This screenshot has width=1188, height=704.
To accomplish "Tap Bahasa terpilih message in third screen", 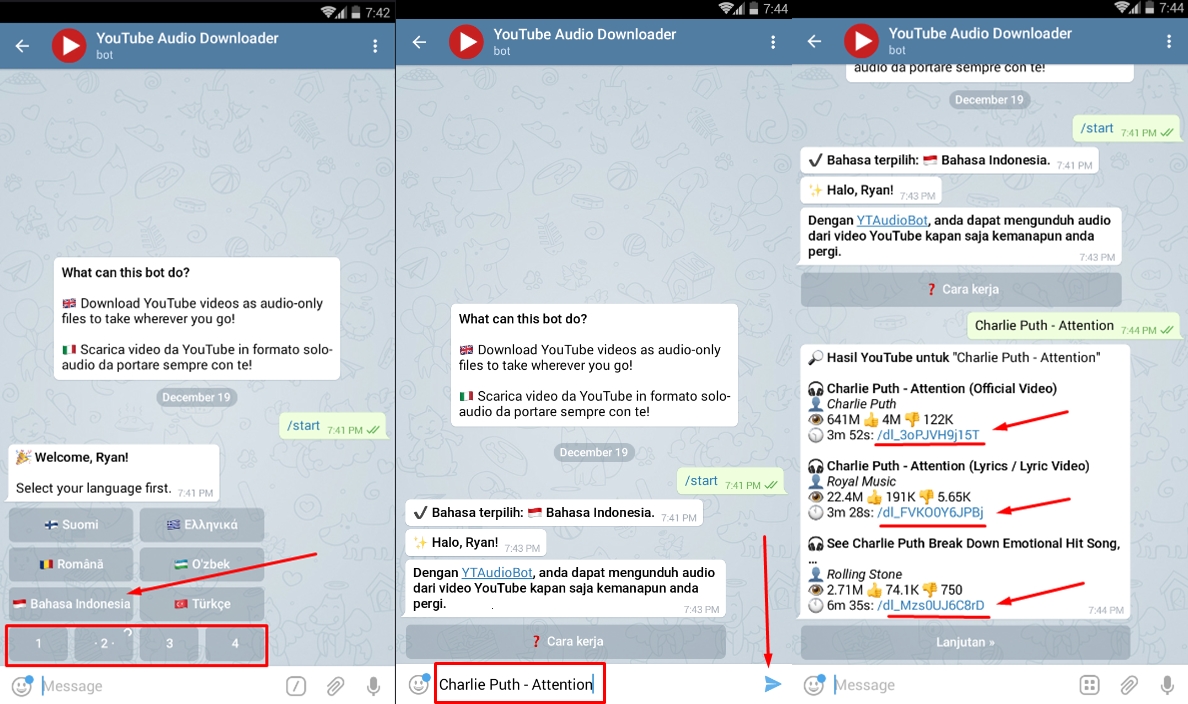I will (949, 161).
